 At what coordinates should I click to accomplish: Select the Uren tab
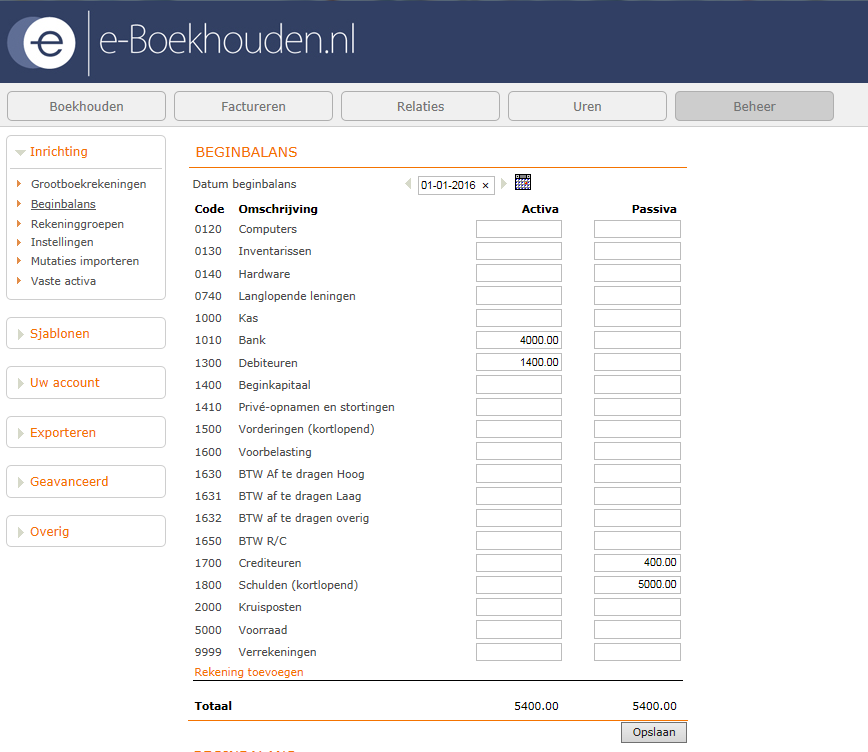(587, 105)
